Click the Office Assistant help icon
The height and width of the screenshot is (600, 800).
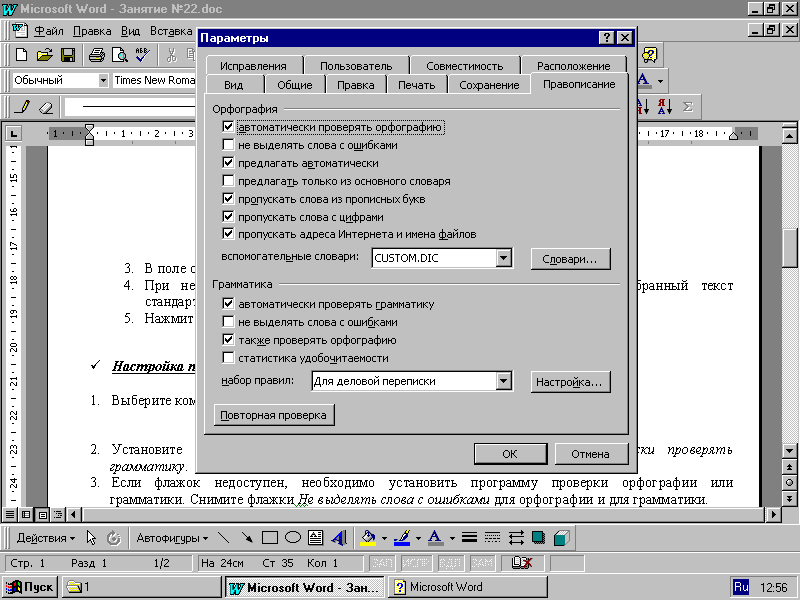click(x=649, y=55)
